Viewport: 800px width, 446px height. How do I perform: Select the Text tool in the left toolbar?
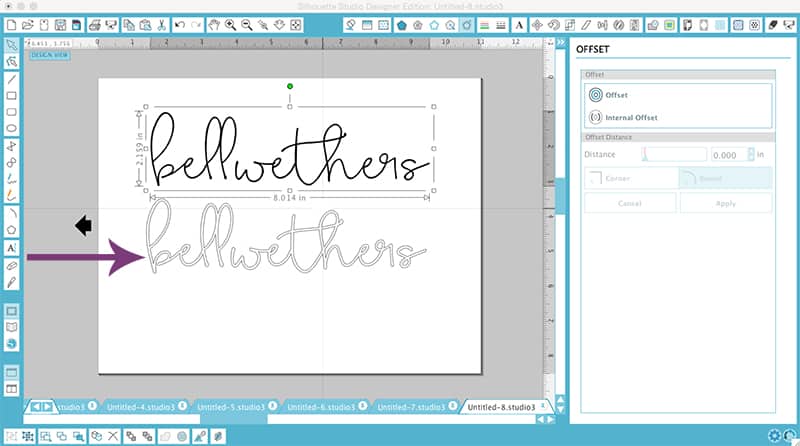(11, 248)
